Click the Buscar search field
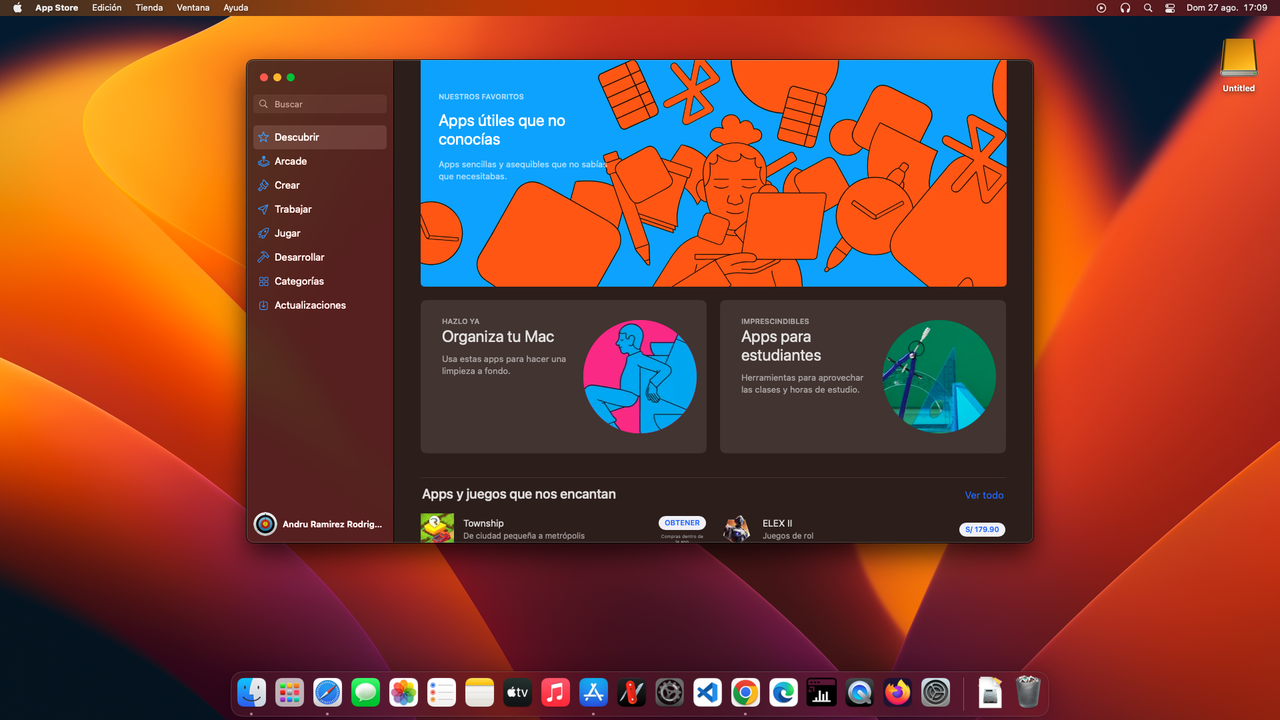Viewport: 1280px width, 720px height. point(319,104)
